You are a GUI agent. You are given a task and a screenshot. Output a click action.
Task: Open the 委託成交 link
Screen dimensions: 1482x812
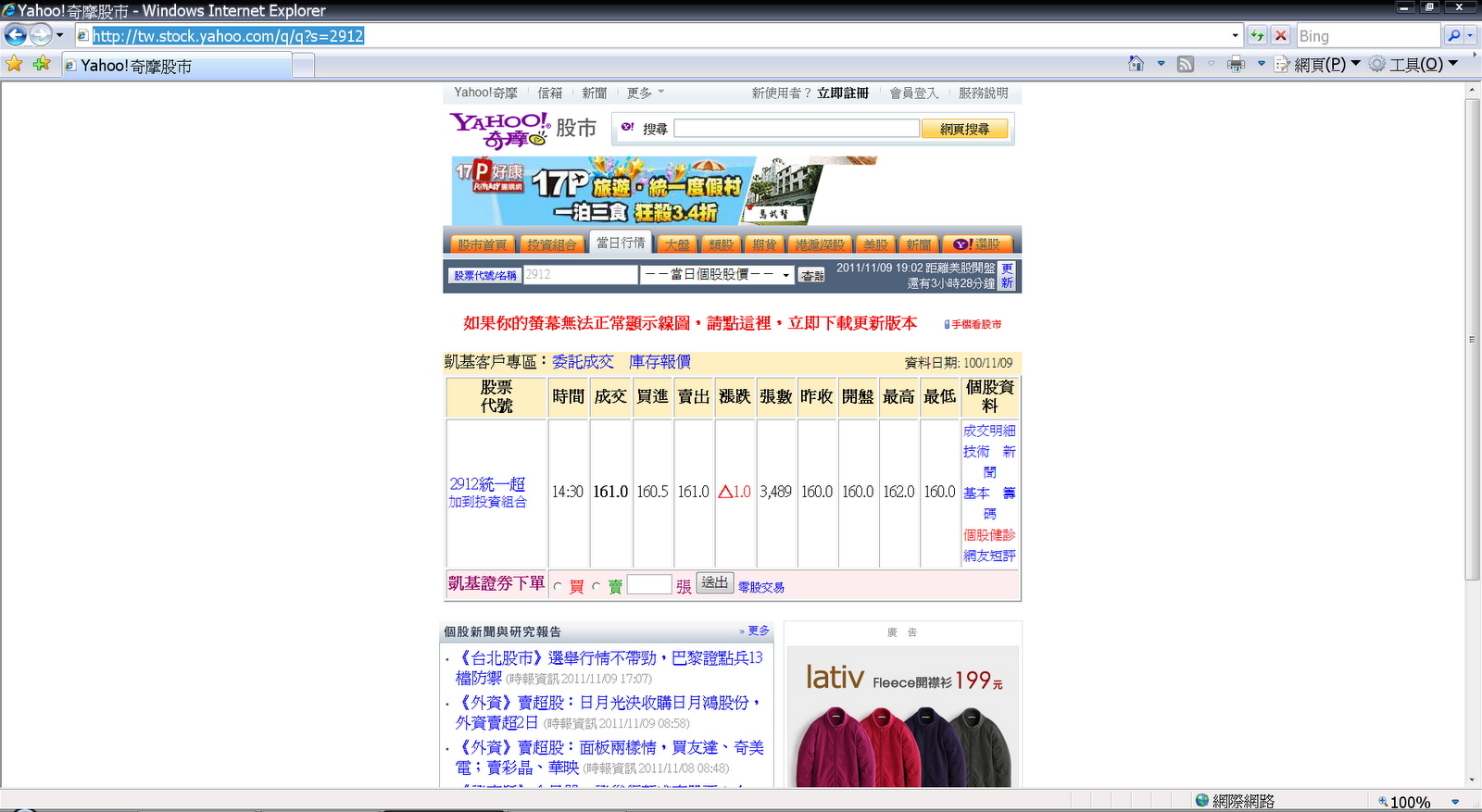click(x=583, y=362)
